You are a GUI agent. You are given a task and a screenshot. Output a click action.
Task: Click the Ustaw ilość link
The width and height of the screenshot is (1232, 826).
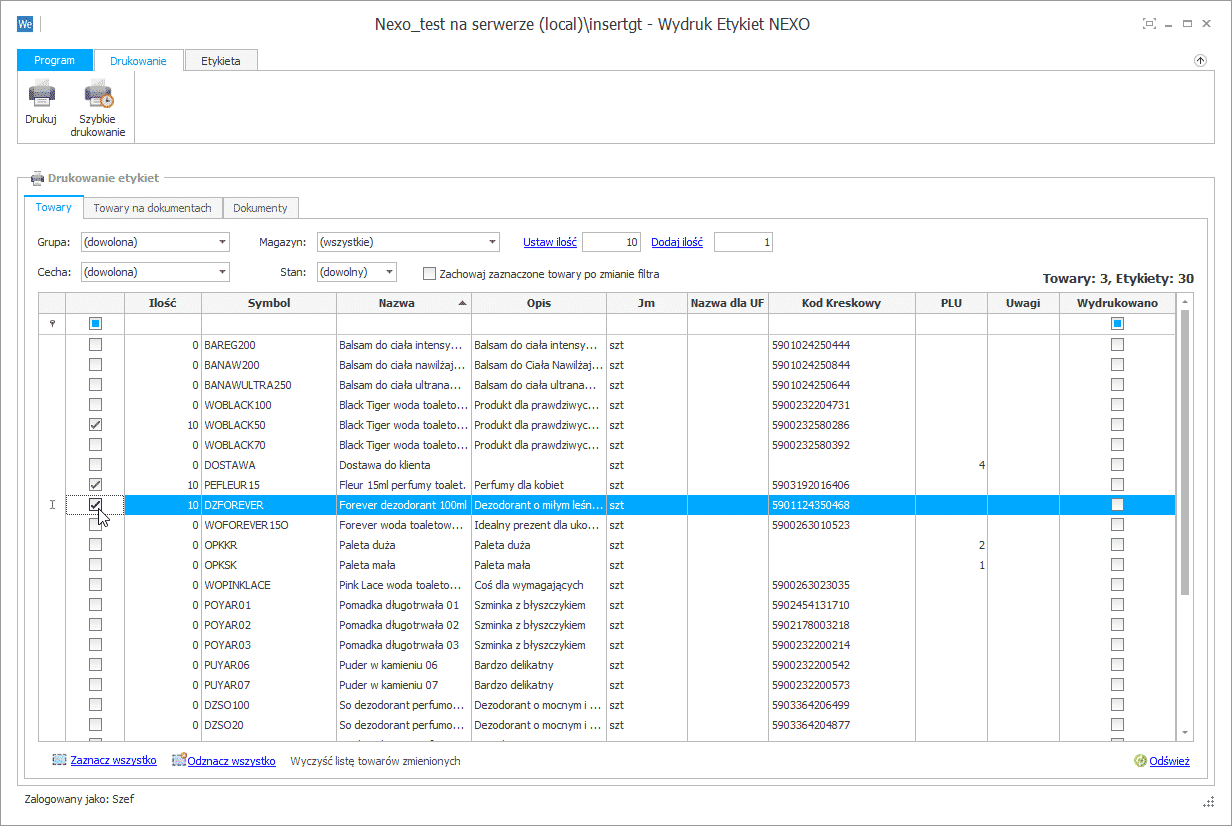[x=550, y=242]
